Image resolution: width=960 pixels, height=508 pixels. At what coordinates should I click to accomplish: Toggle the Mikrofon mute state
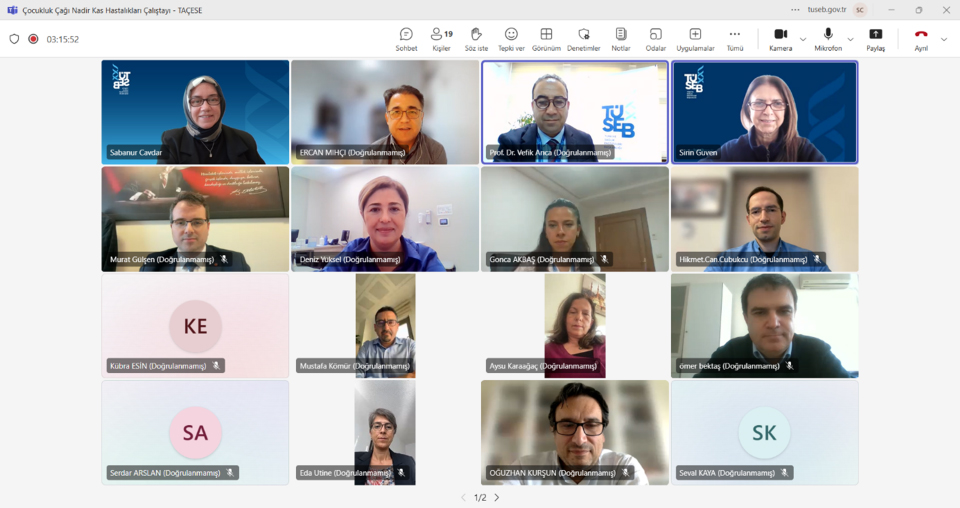pyautogui.click(x=828, y=39)
